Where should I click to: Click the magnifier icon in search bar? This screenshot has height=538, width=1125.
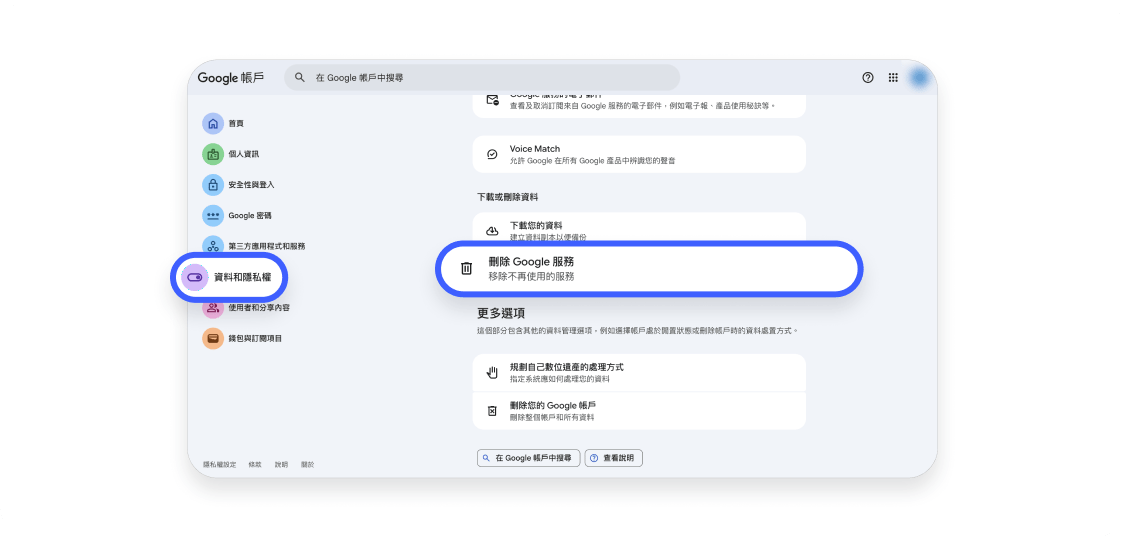coord(301,77)
